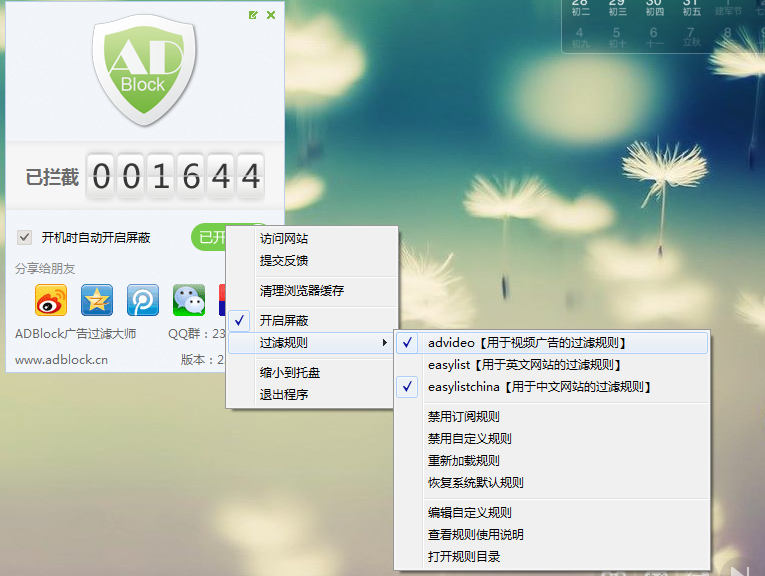Select 重新加载规则 option
This screenshot has height=576, width=765.
point(552,460)
